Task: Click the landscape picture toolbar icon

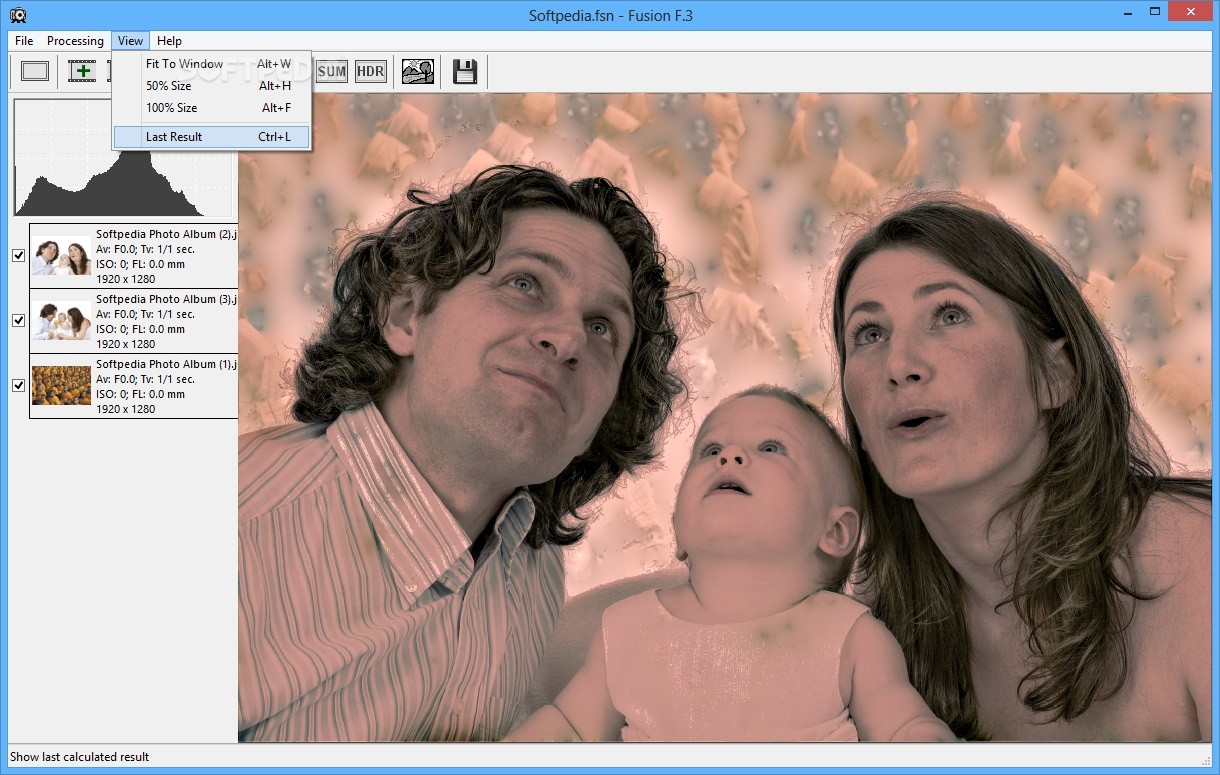Action: [418, 71]
